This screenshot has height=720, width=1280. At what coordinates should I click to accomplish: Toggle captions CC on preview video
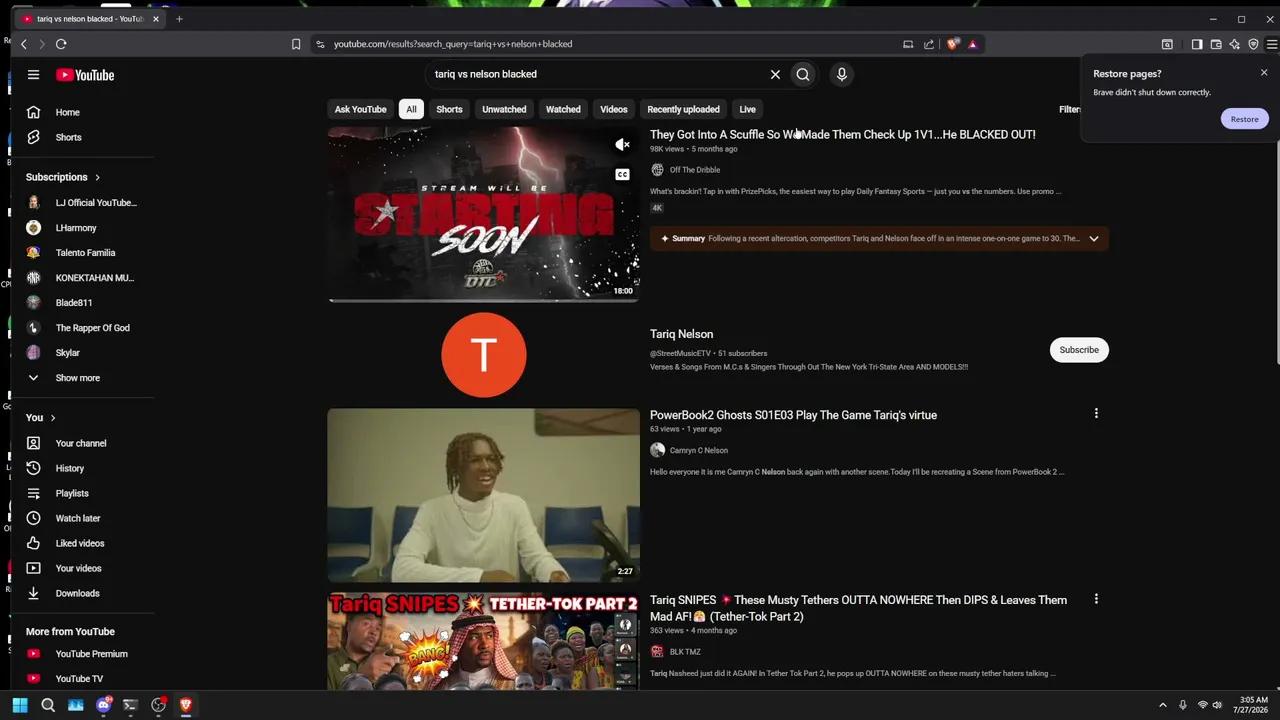622,175
